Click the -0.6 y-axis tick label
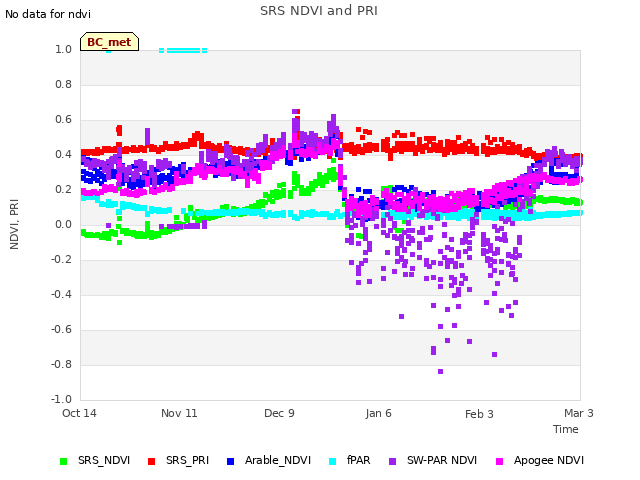 pyautogui.click(x=62, y=329)
